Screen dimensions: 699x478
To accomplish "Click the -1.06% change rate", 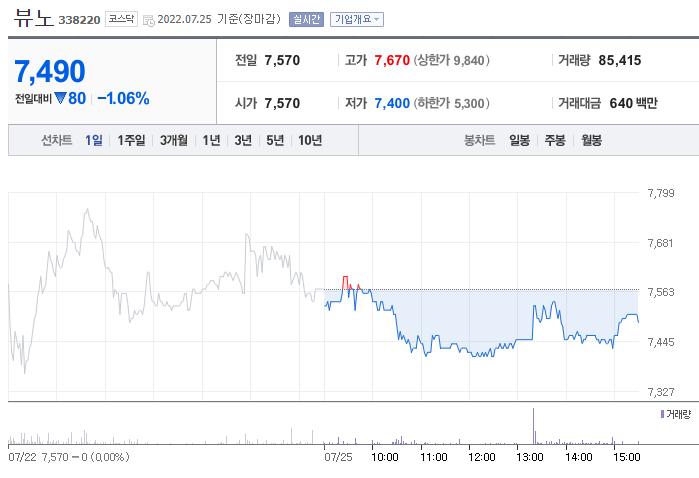I will (123, 99).
